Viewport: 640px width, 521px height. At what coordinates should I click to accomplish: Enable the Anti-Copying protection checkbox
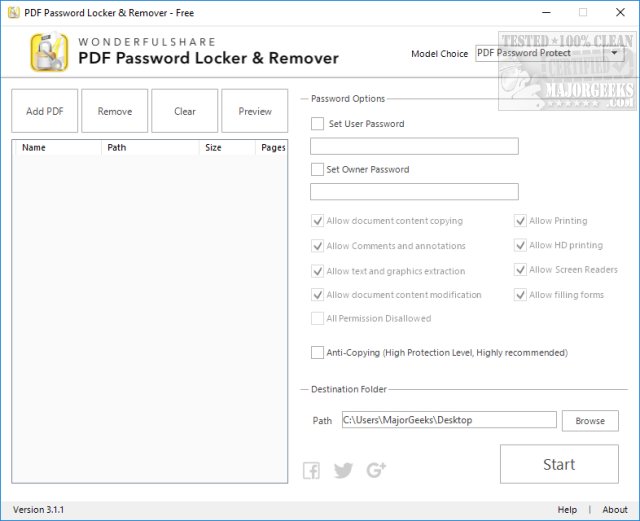point(317,352)
